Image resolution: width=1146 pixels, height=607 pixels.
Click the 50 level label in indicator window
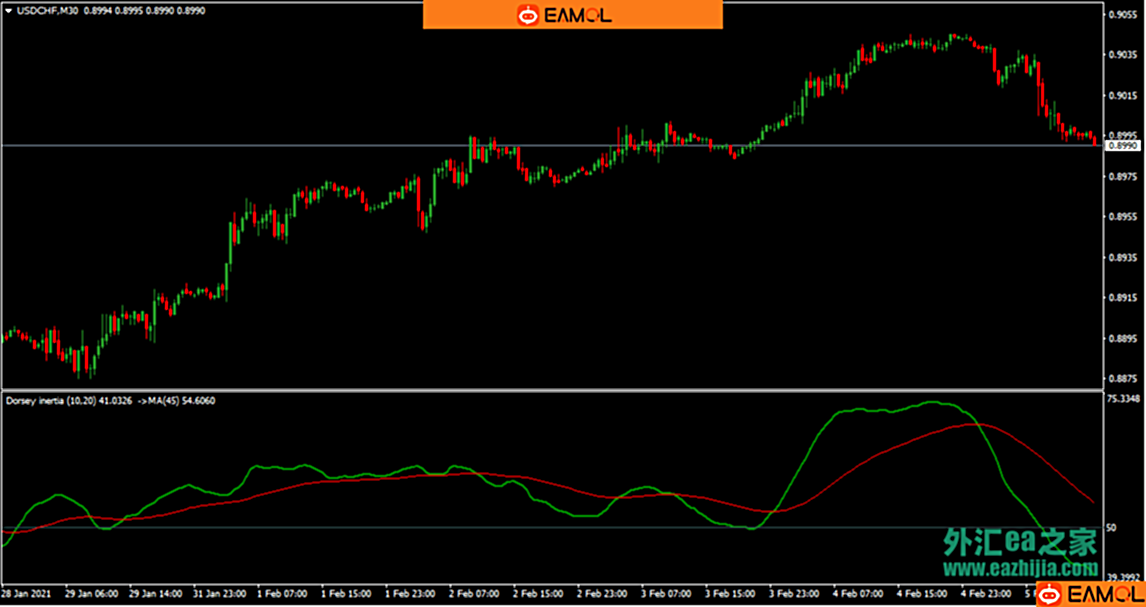point(1113,527)
